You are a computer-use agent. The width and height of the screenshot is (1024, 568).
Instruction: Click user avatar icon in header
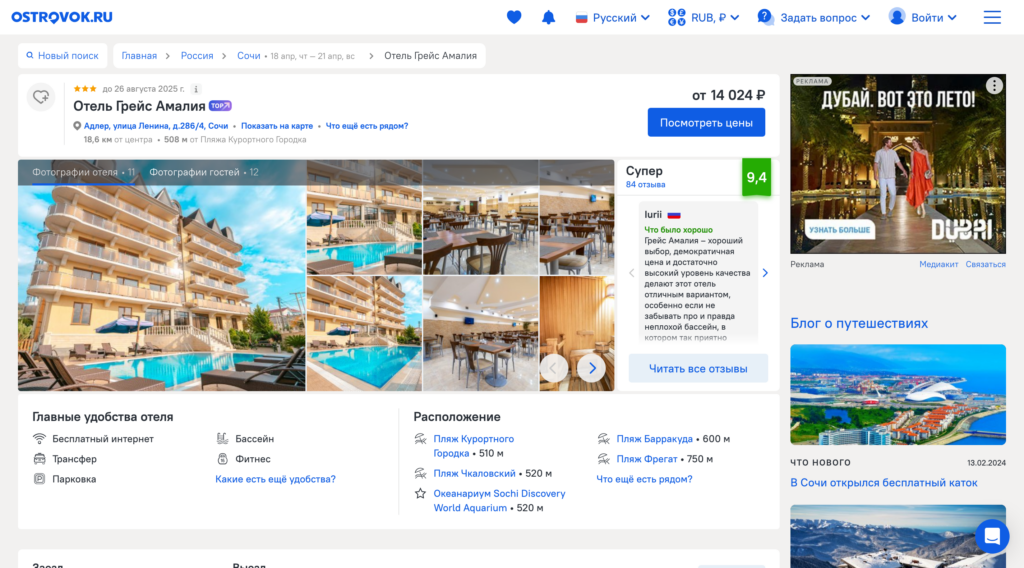point(897,17)
